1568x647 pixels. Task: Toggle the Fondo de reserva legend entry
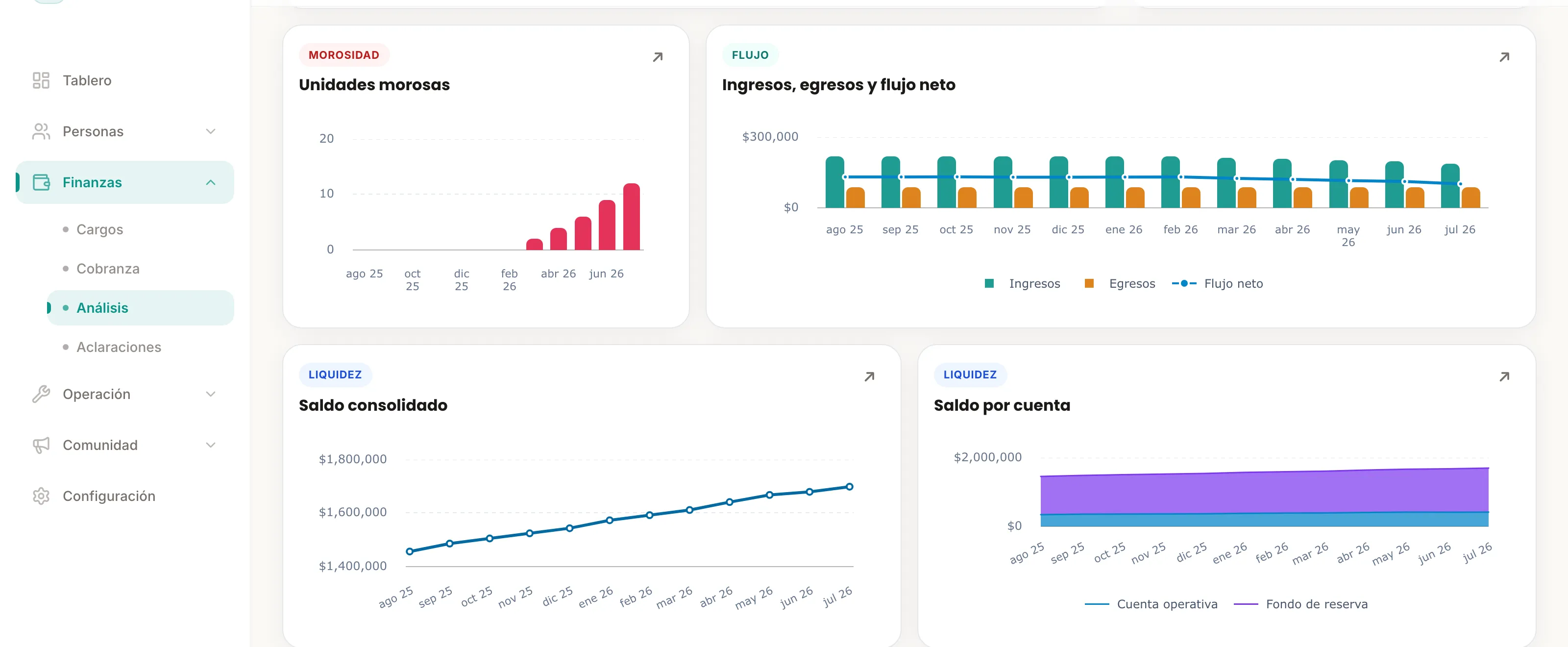click(x=1301, y=604)
